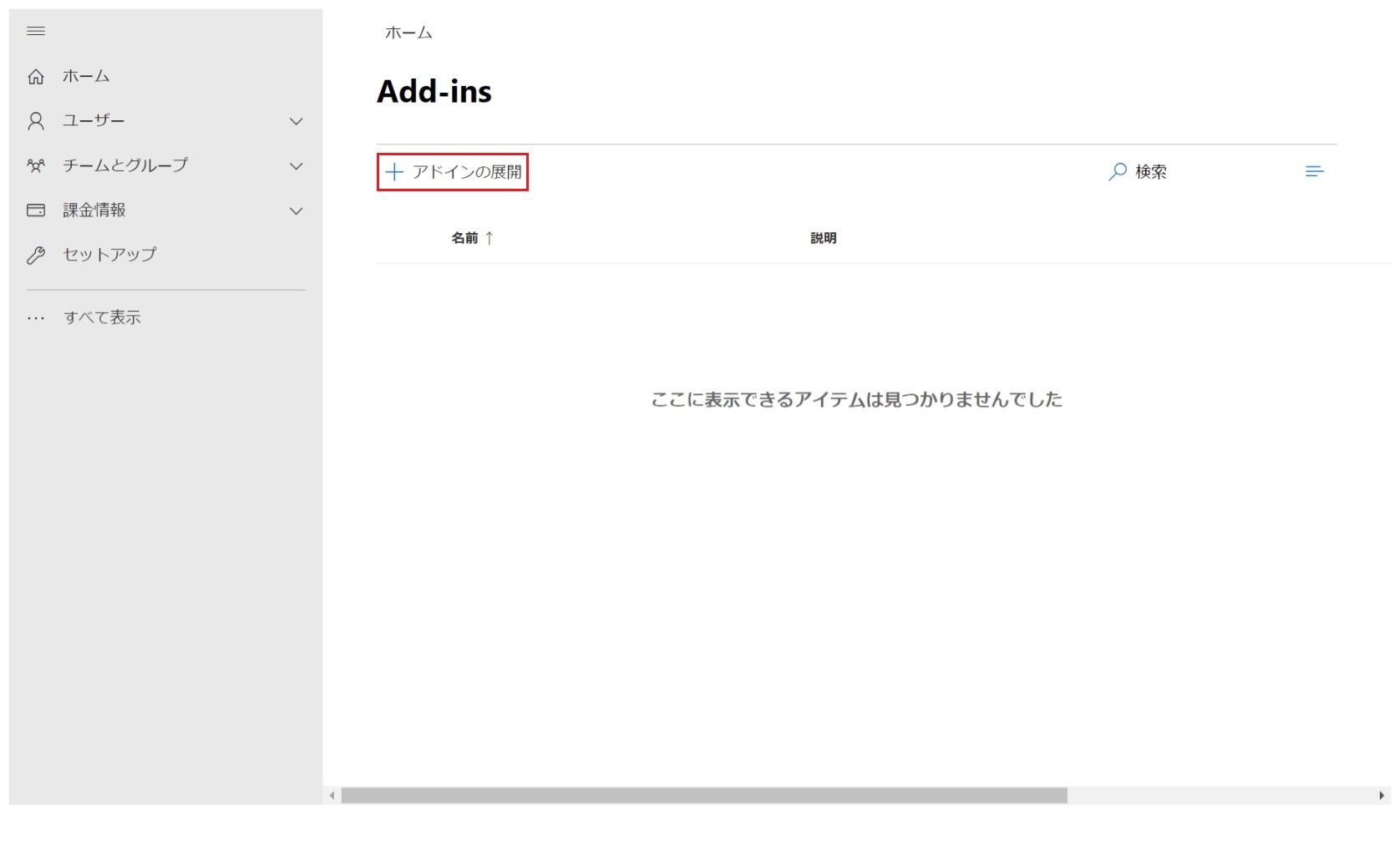
Task: Expand the 課金情報 section chevron
Action: (296, 211)
